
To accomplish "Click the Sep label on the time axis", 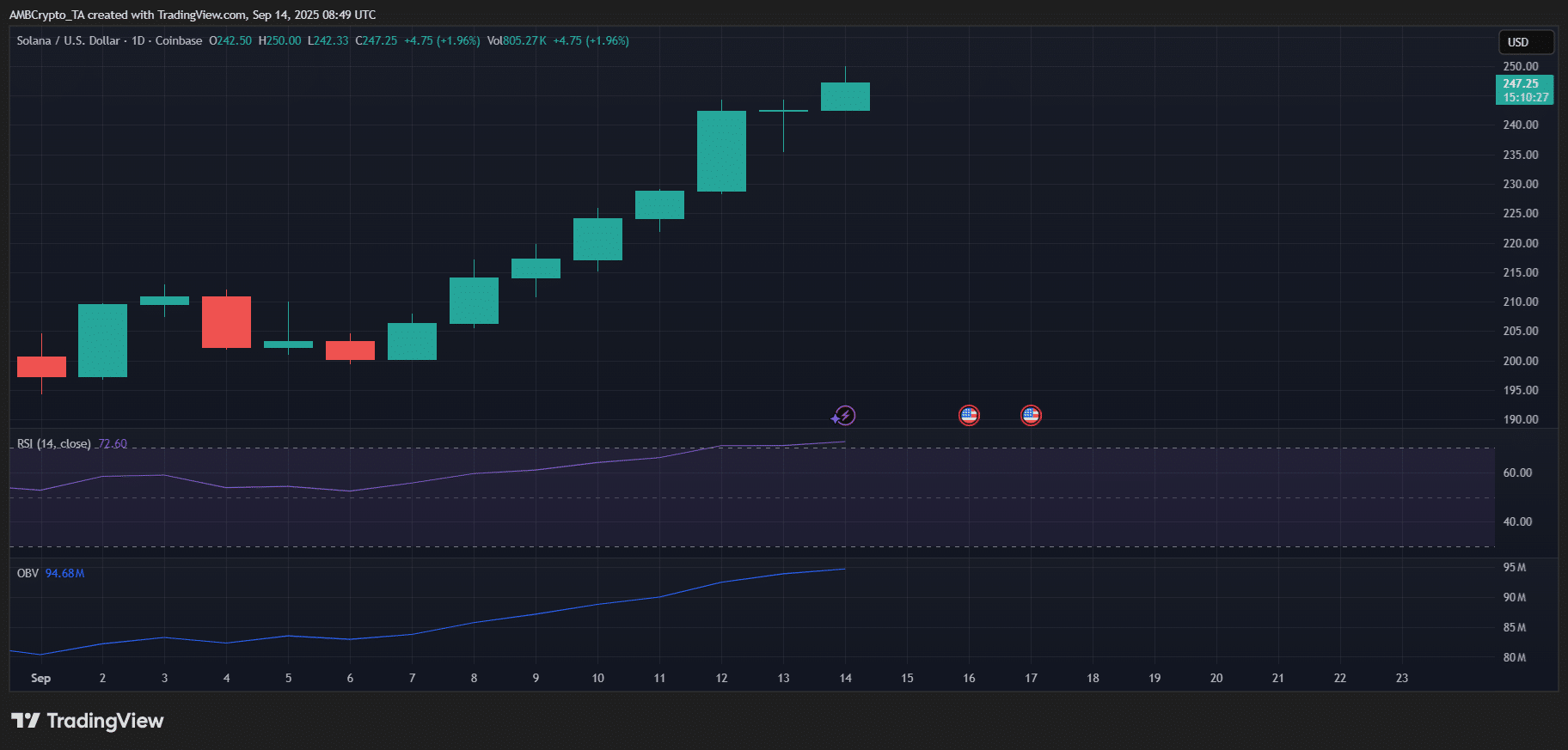I will click(x=40, y=678).
